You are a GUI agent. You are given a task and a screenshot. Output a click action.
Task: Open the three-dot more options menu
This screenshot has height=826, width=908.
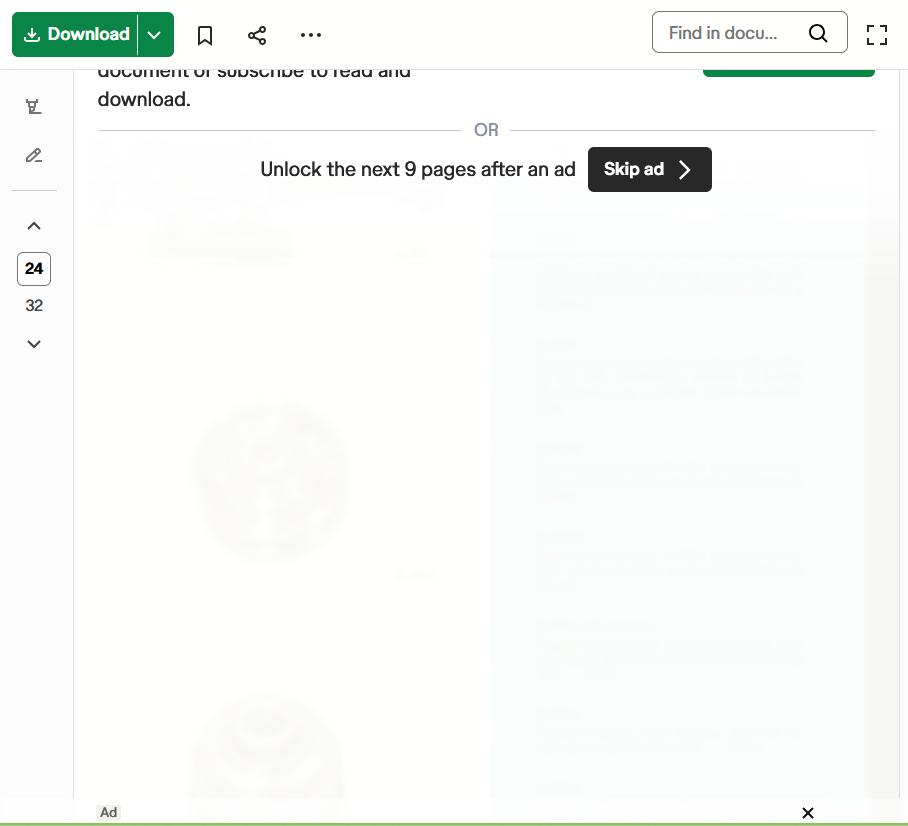(x=311, y=35)
